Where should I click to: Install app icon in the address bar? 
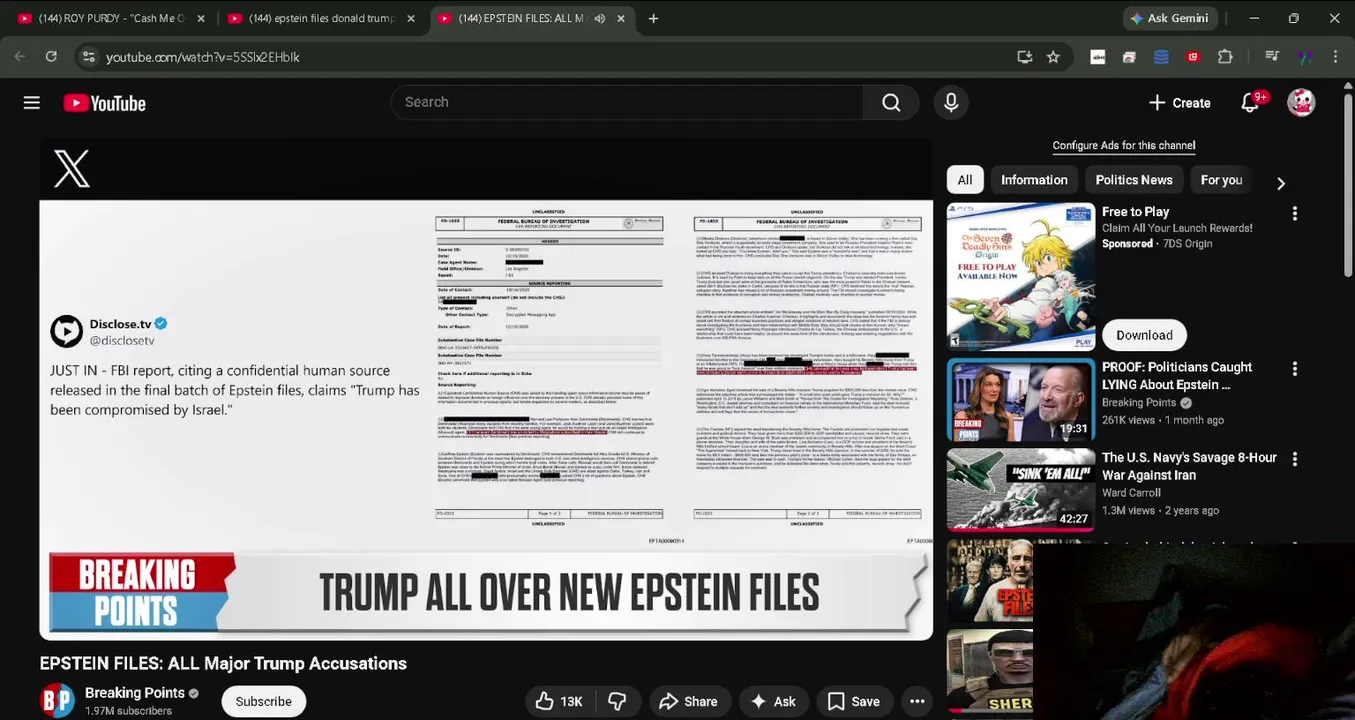[x=1024, y=57]
